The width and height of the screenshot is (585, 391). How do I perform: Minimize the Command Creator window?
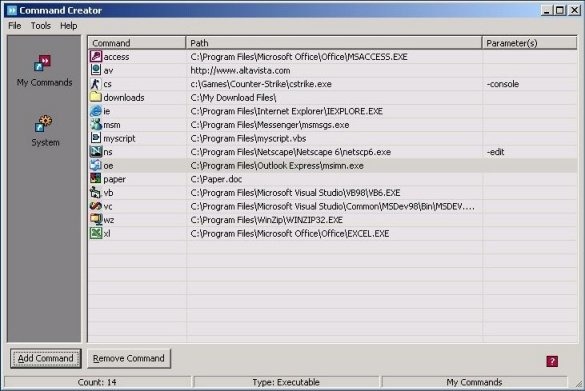[547, 10]
